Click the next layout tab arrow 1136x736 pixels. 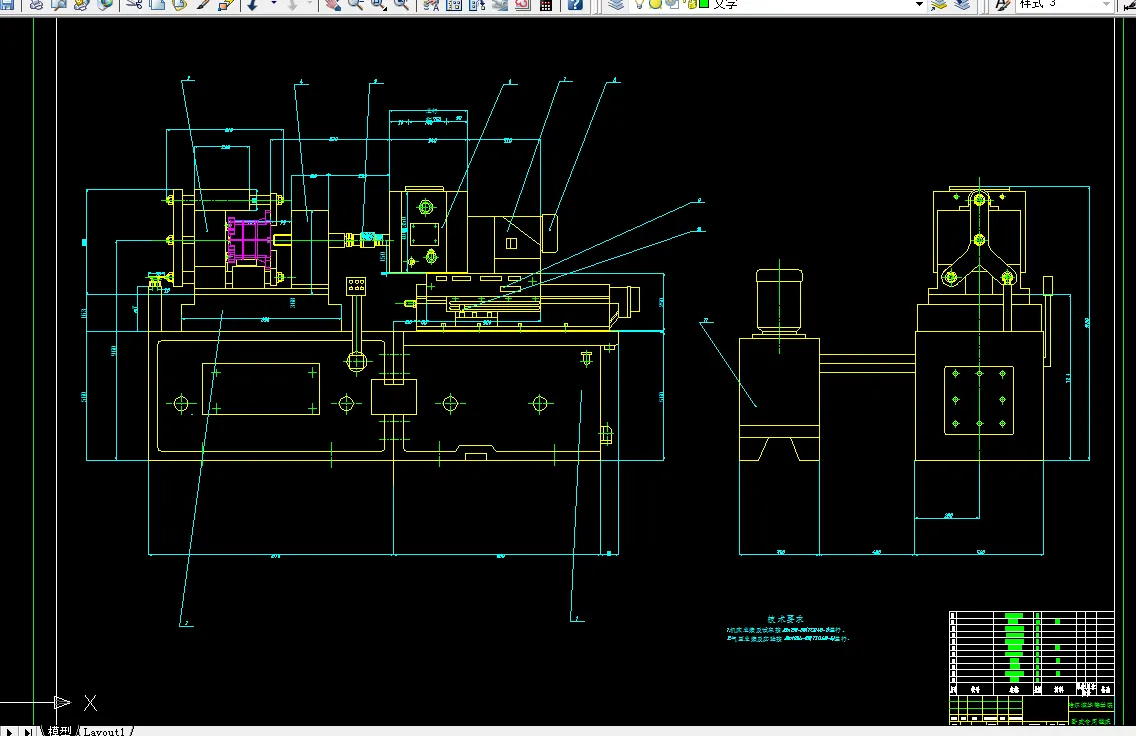(10, 731)
